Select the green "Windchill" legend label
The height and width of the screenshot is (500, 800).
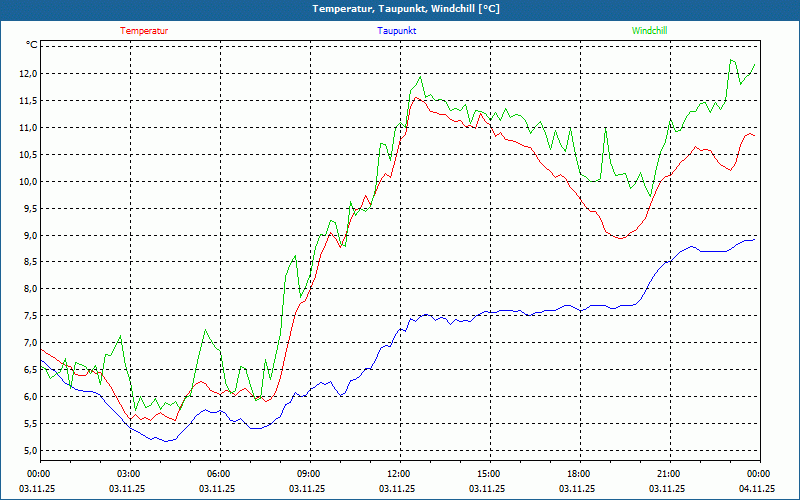649,31
